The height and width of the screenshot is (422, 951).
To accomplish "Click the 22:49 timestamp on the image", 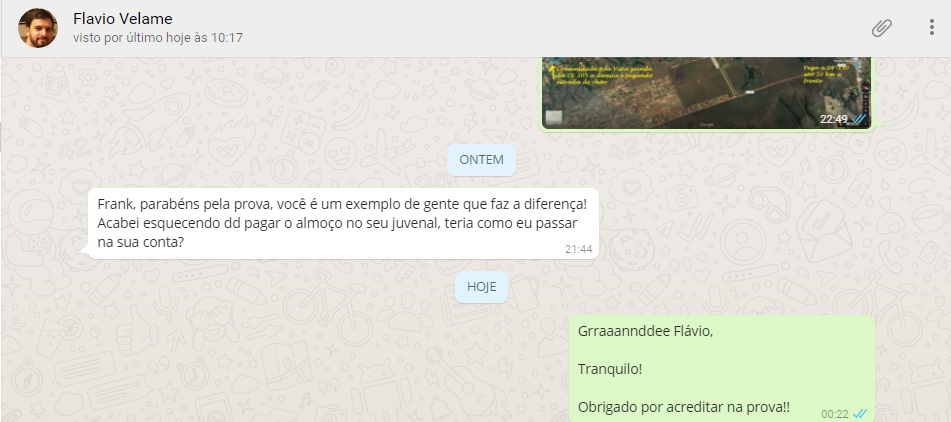I will tap(834, 119).
